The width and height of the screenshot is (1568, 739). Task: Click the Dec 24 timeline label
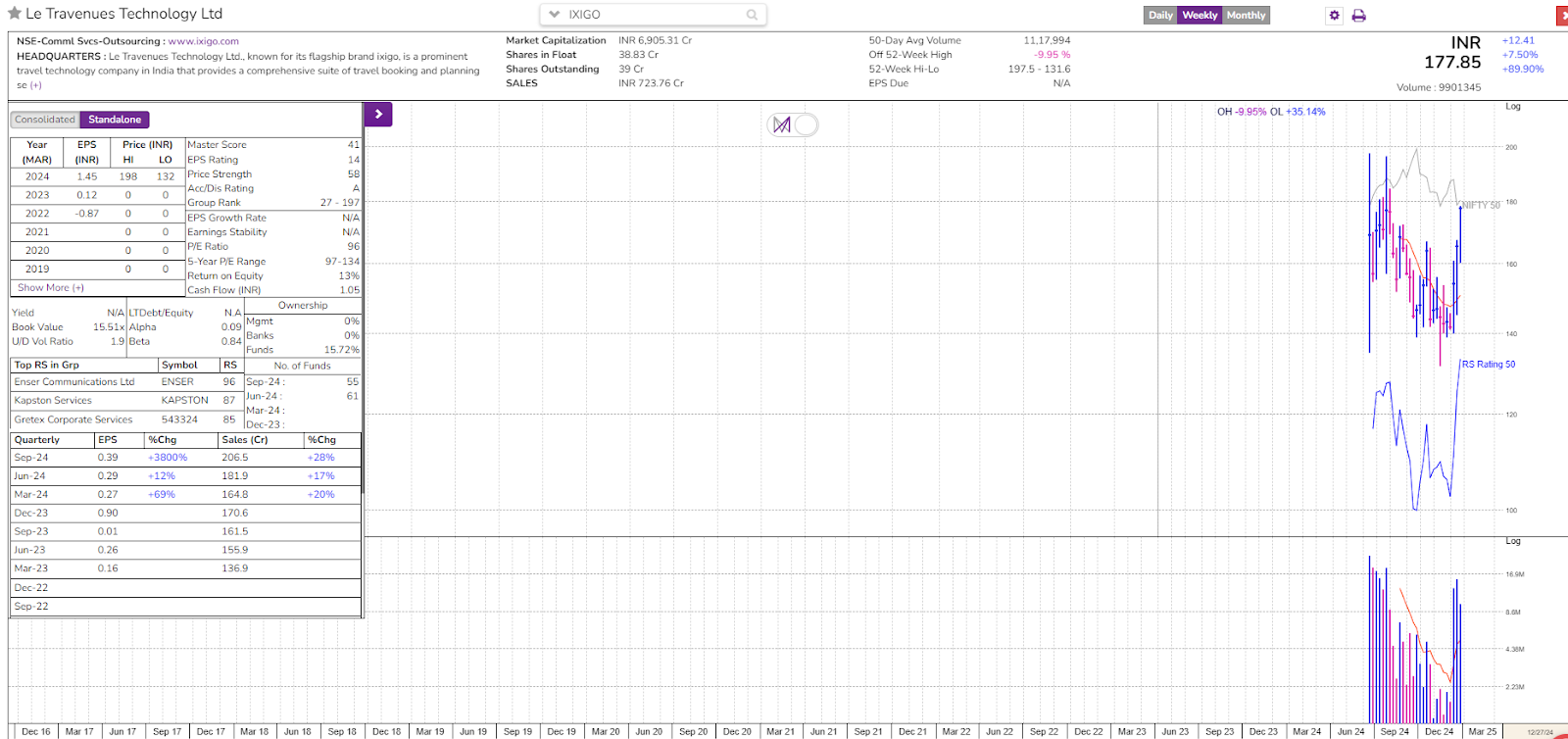point(1439,732)
